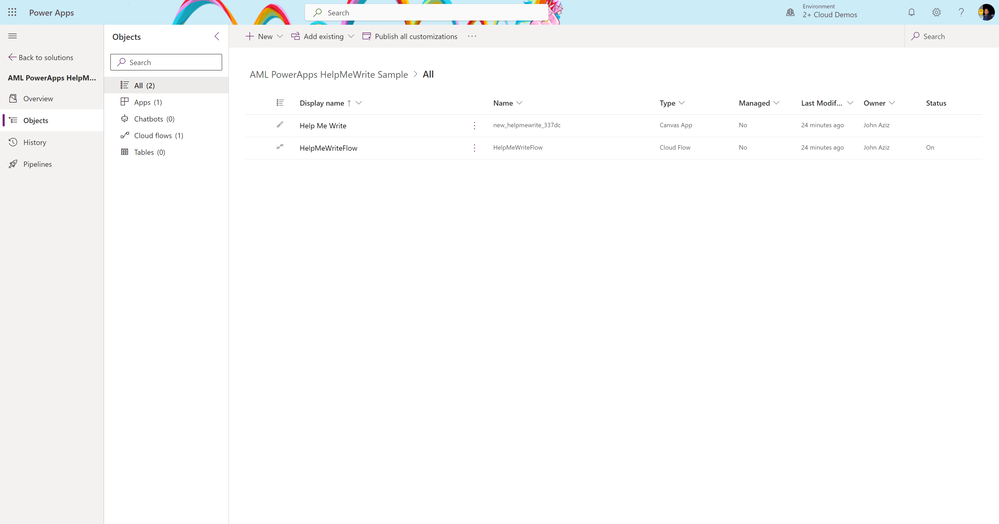Click AML PowerApps HelpMeWrite Sample breadcrumb
The height and width of the screenshot is (524, 999).
pos(329,75)
